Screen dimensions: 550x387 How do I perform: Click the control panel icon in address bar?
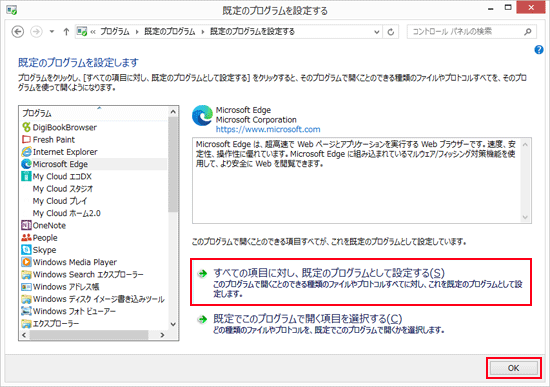82,32
